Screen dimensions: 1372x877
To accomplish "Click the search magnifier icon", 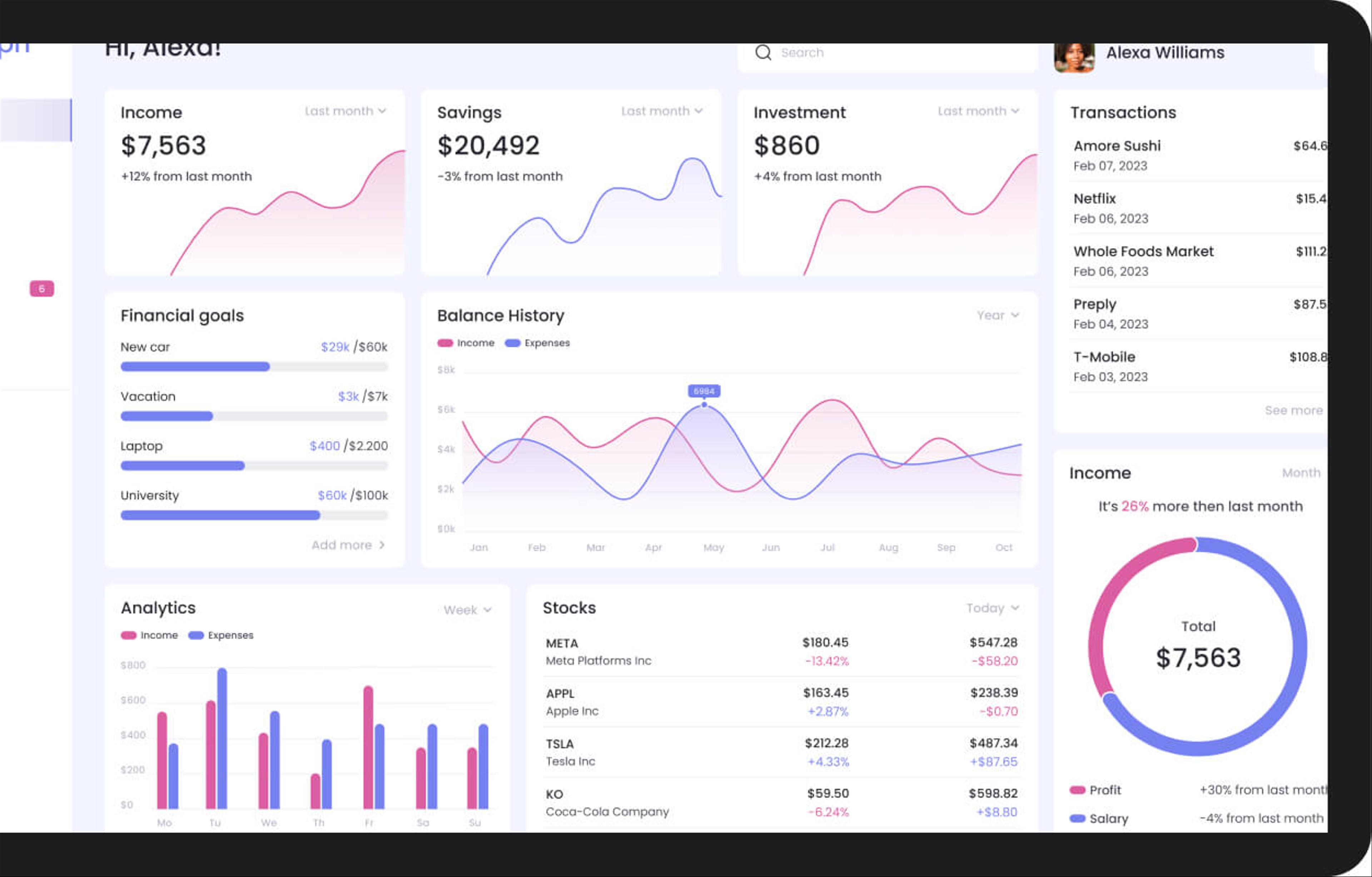I will (x=763, y=53).
